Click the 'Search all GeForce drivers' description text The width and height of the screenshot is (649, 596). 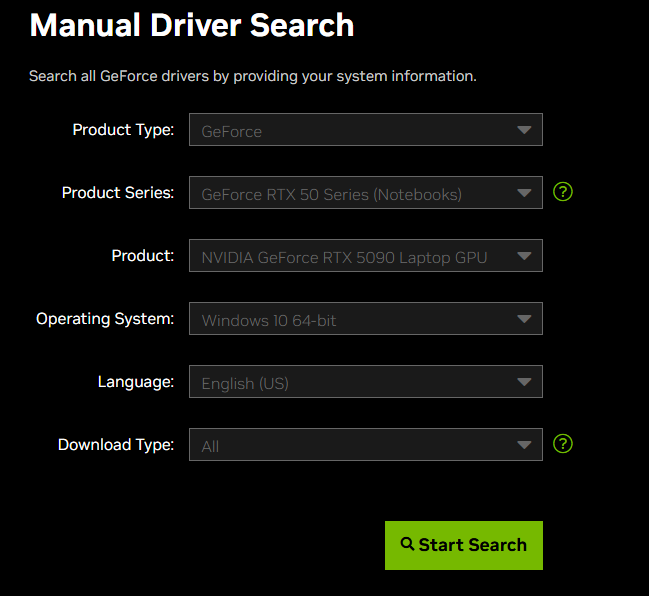click(253, 76)
